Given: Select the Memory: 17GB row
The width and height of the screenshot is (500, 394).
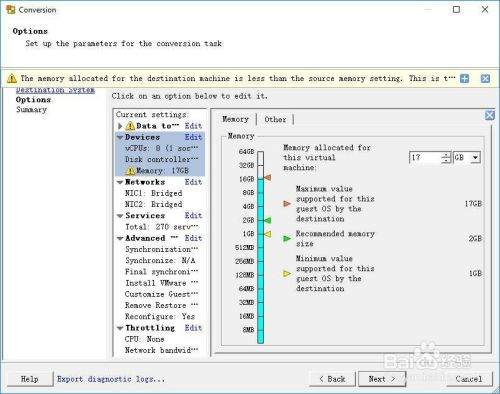Looking at the screenshot, I should pos(160,171).
